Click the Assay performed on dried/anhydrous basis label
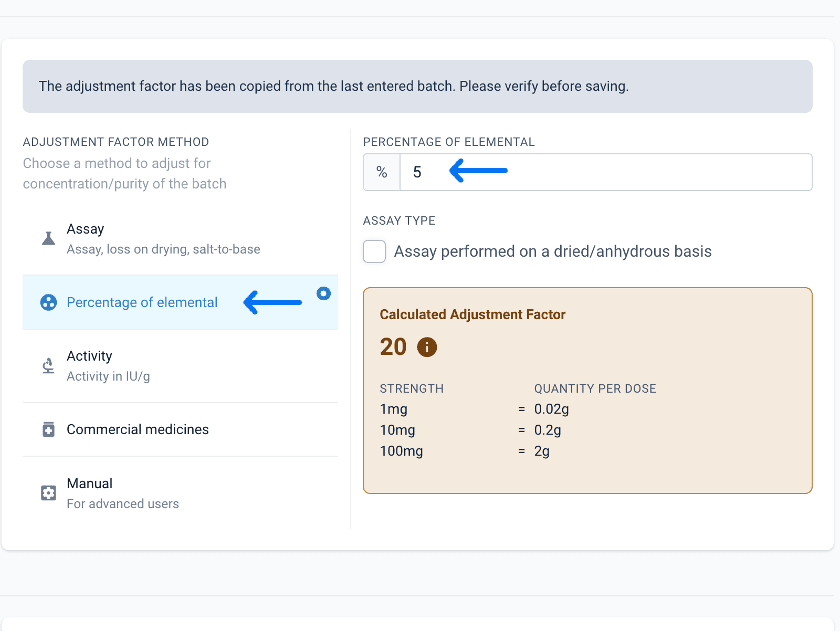840x632 pixels. point(553,252)
